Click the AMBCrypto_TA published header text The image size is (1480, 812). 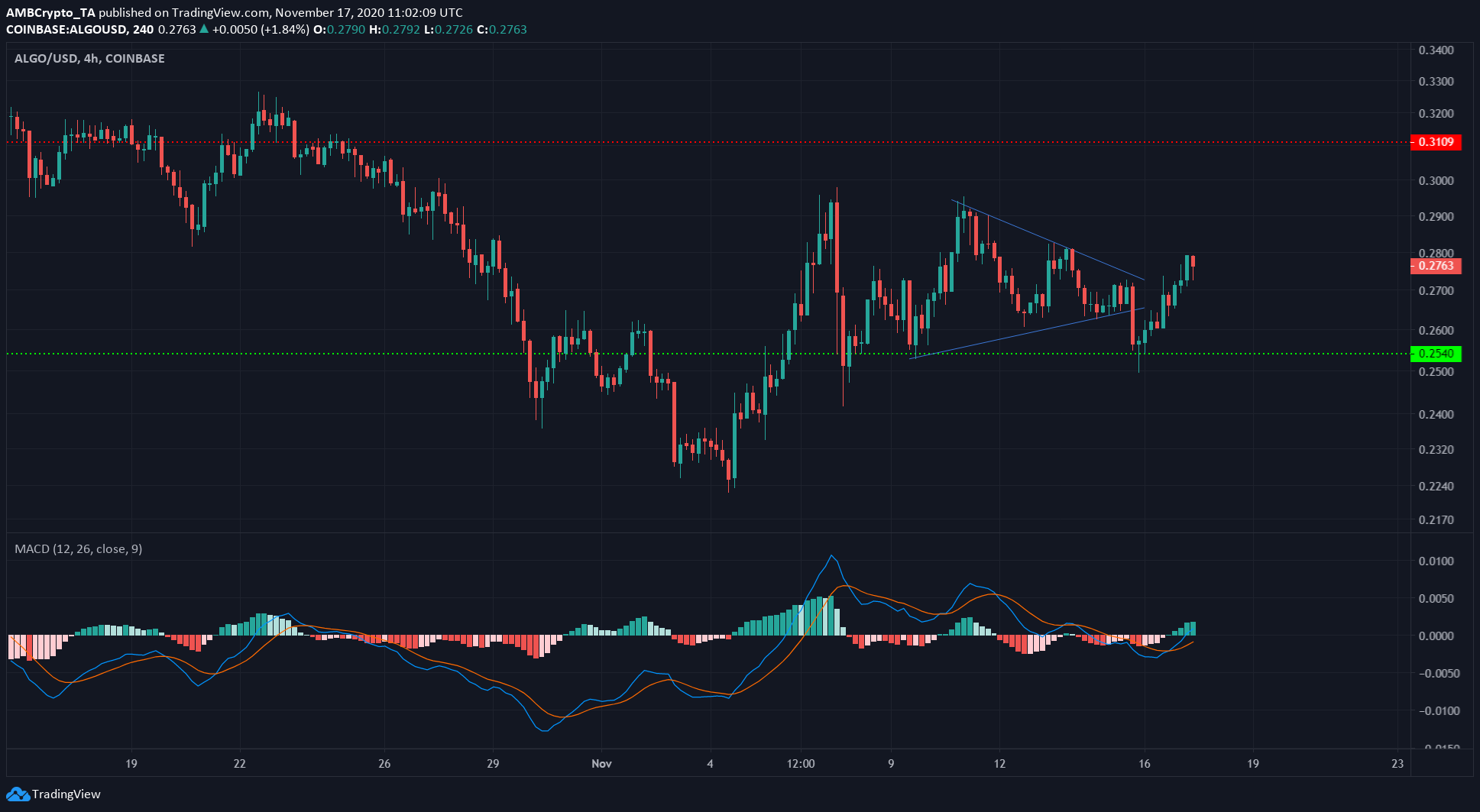coord(234,12)
